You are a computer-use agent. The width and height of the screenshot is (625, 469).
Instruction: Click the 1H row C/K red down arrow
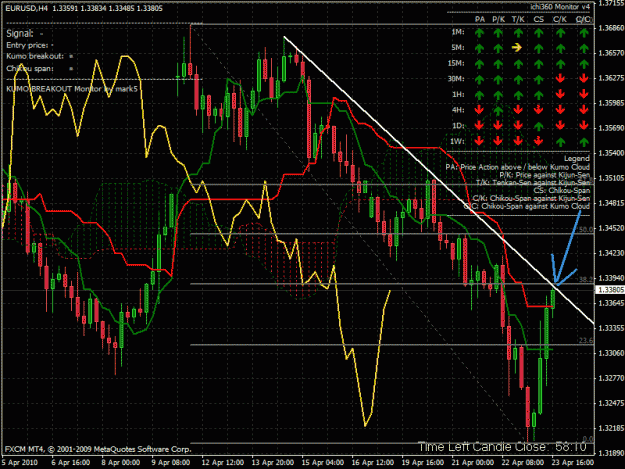[560, 94]
